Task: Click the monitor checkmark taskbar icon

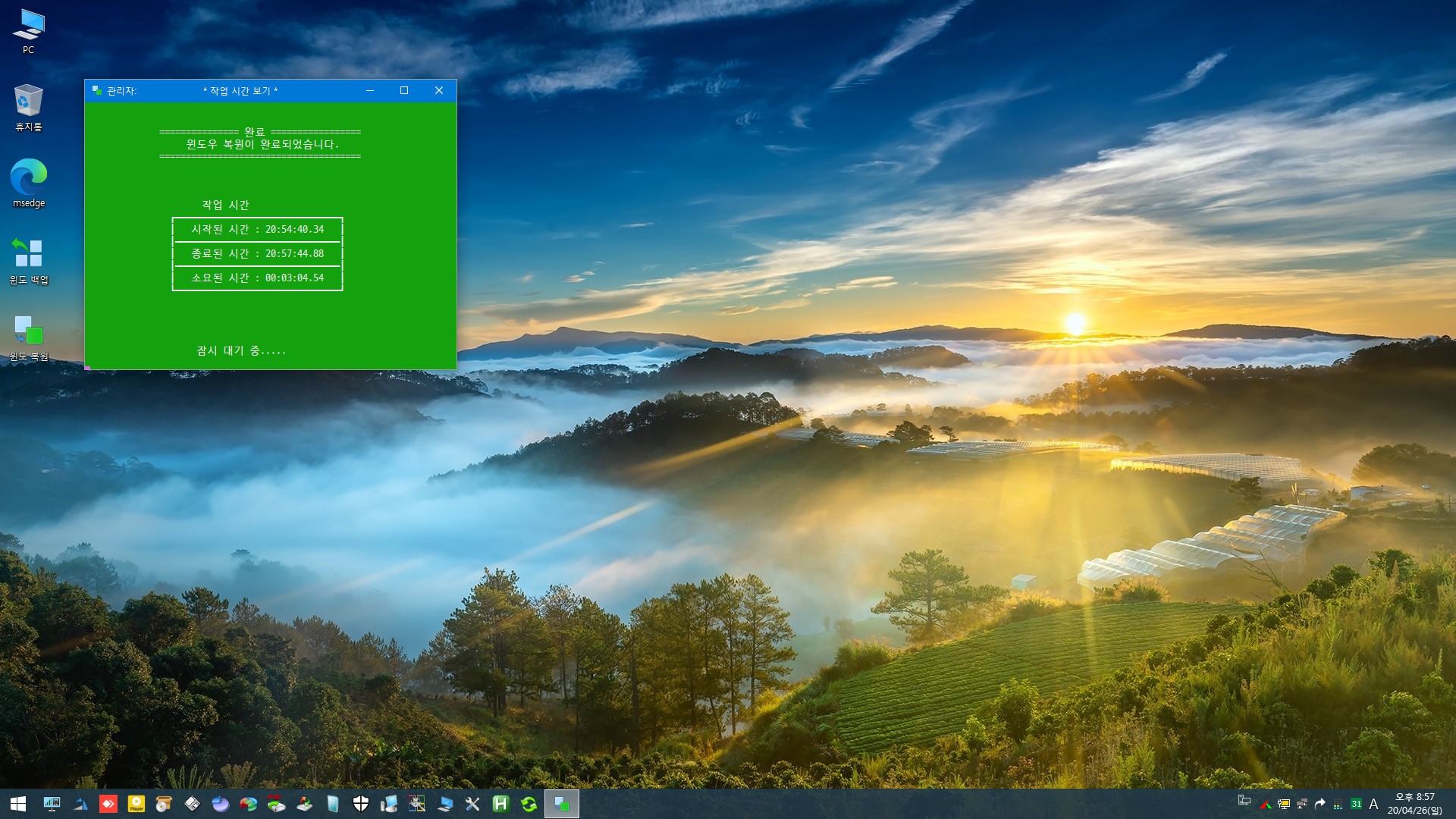Action: pos(445,804)
